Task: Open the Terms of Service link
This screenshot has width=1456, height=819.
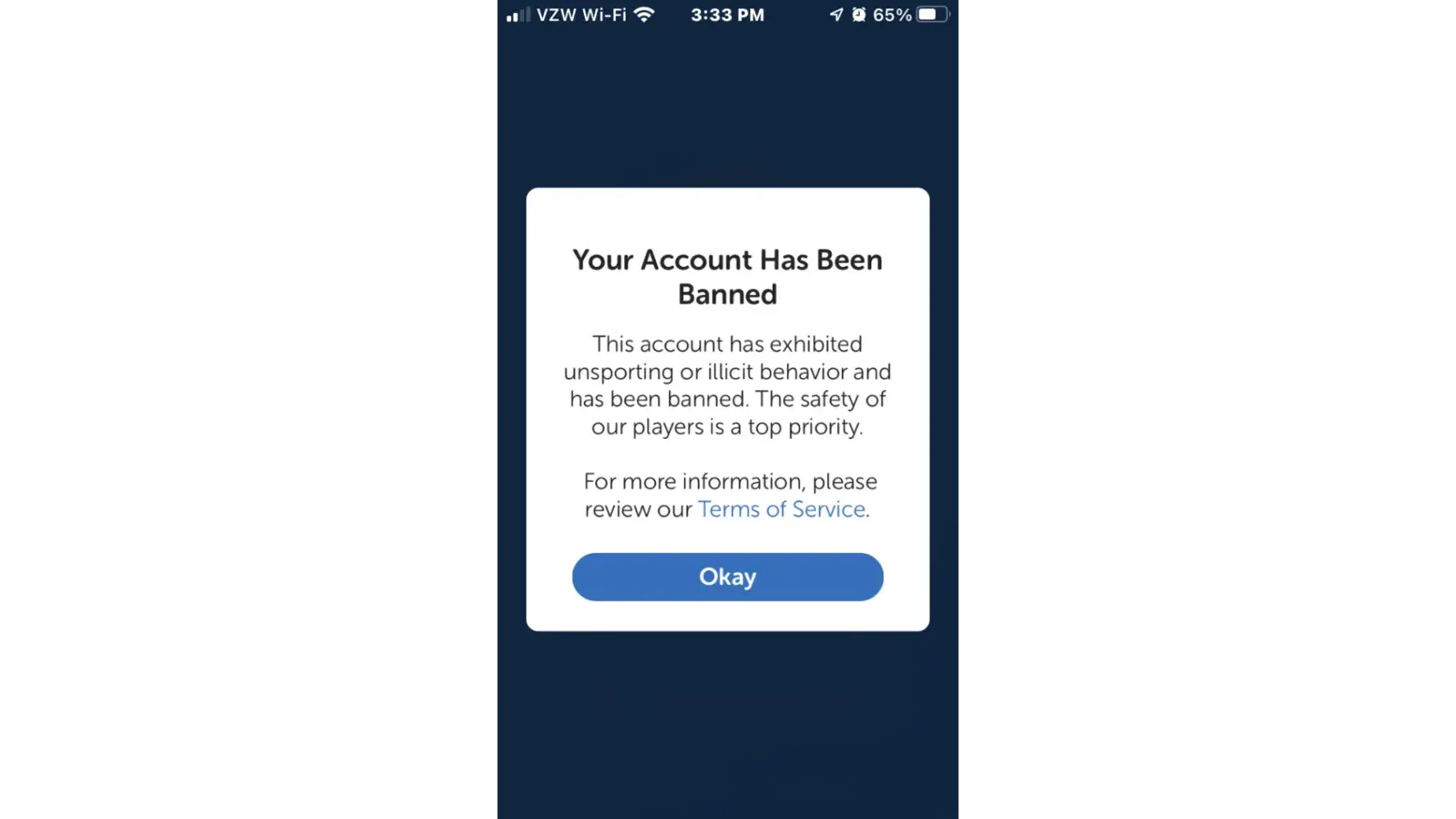Action: 781,509
